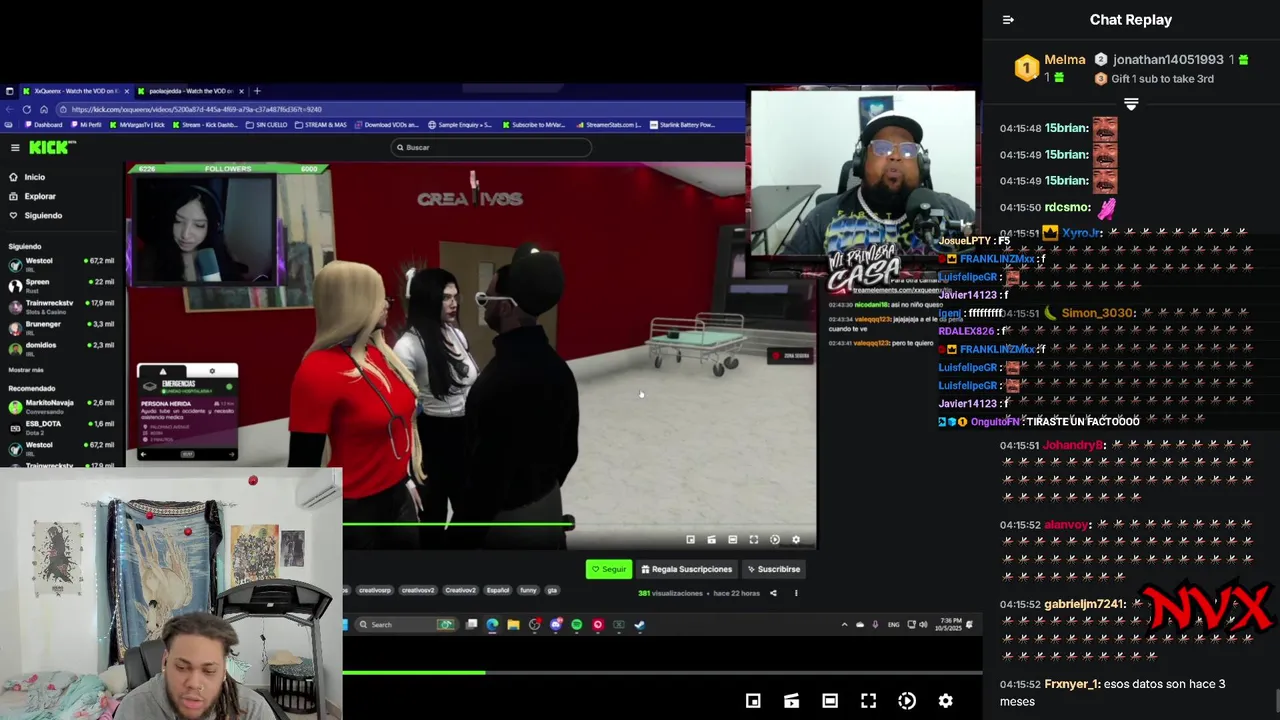This screenshot has height=720, width=1280.
Task: Click the Kick logo
Action: pos(50,147)
